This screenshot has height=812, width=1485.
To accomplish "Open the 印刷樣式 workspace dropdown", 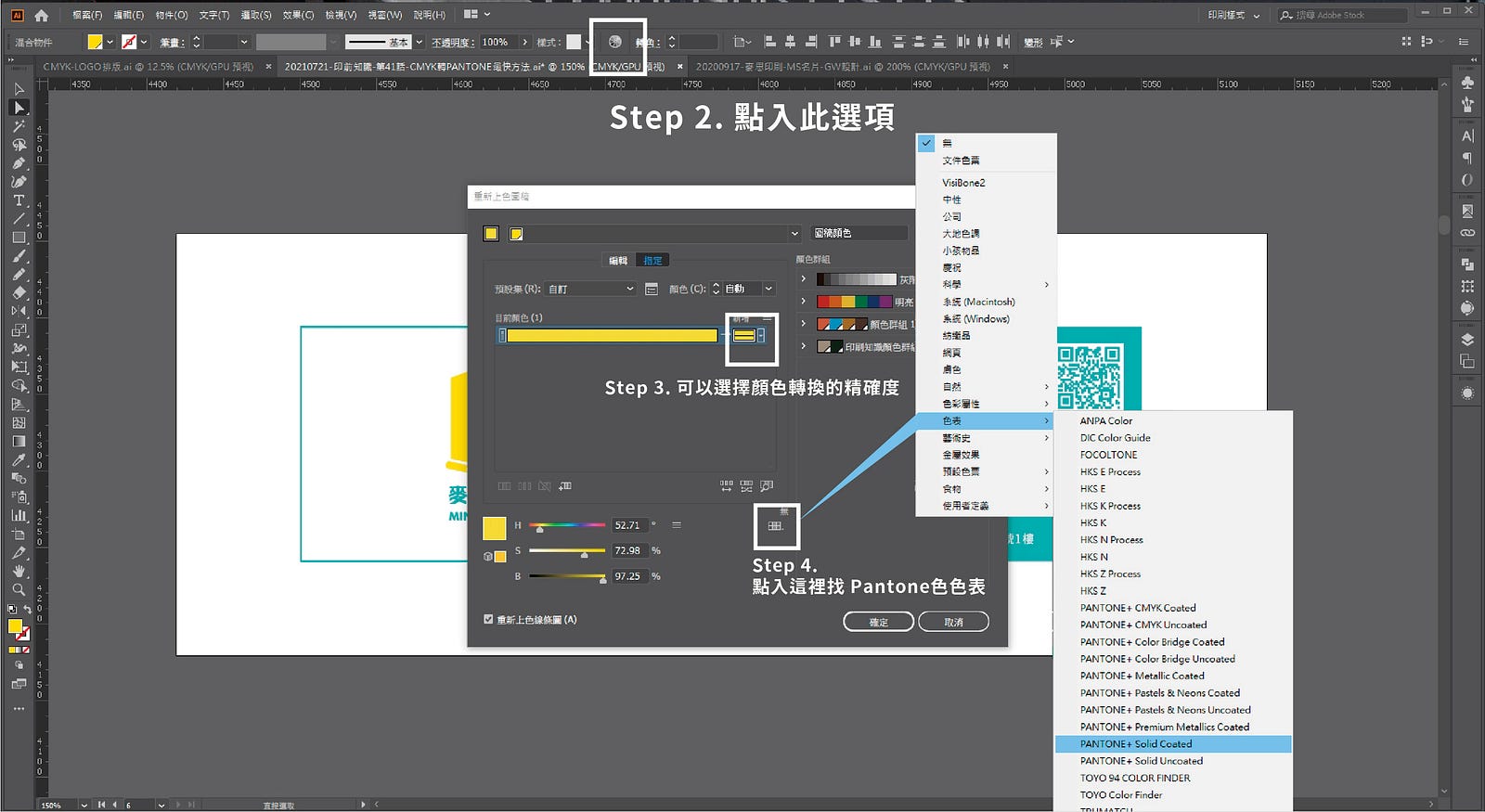I will (1233, 15).
